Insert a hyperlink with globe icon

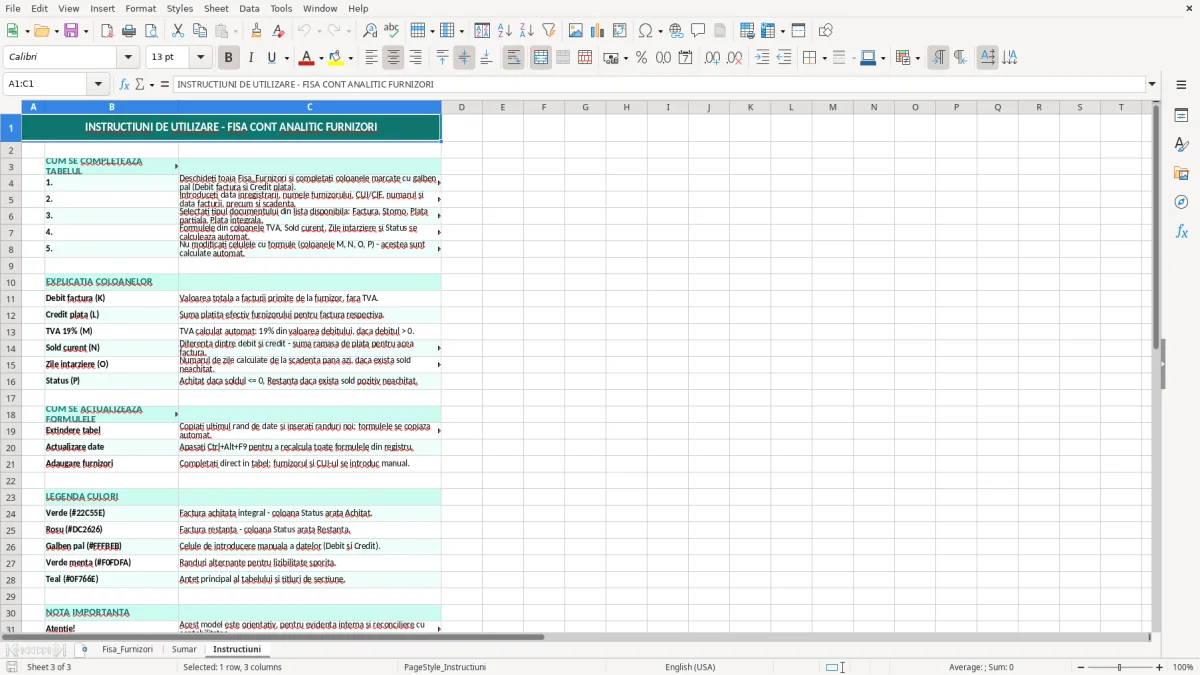(x=677, y=31)
